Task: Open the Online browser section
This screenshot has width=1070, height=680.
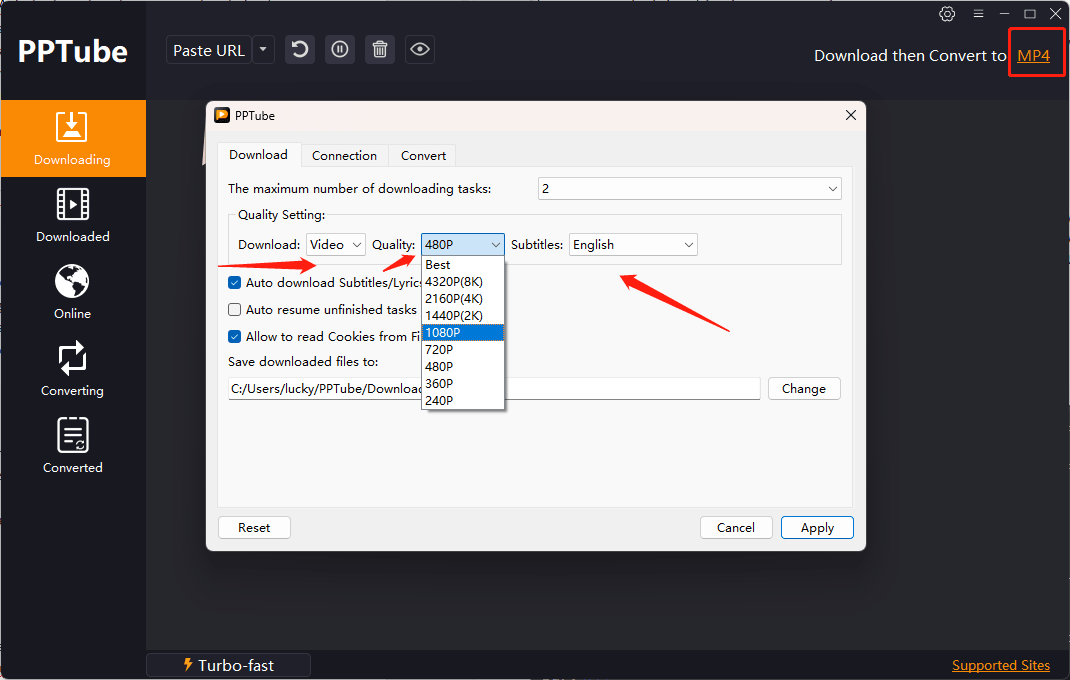Action: pos(72,292)
